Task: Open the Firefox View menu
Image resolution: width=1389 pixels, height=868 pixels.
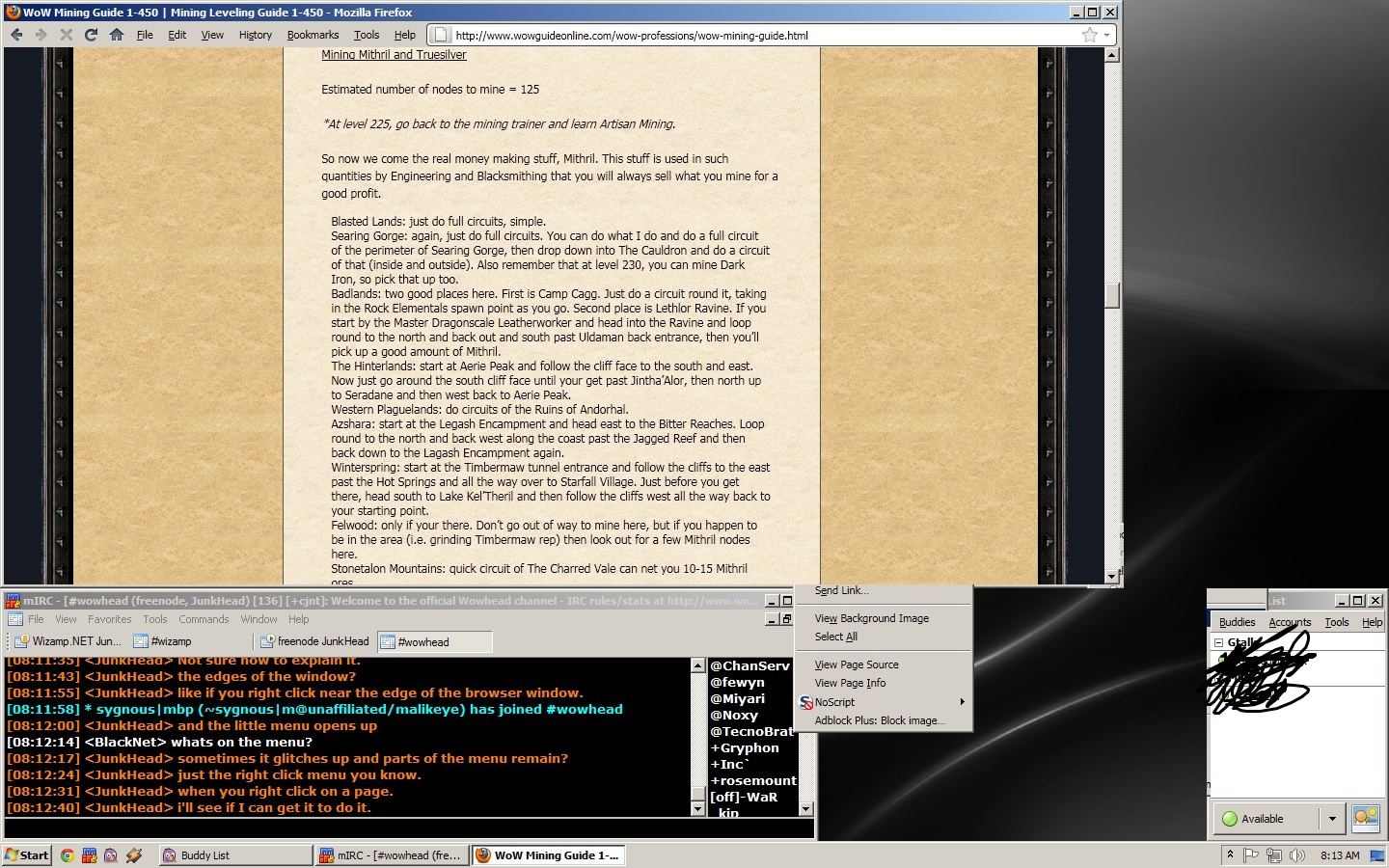Action: coord(212,35)
